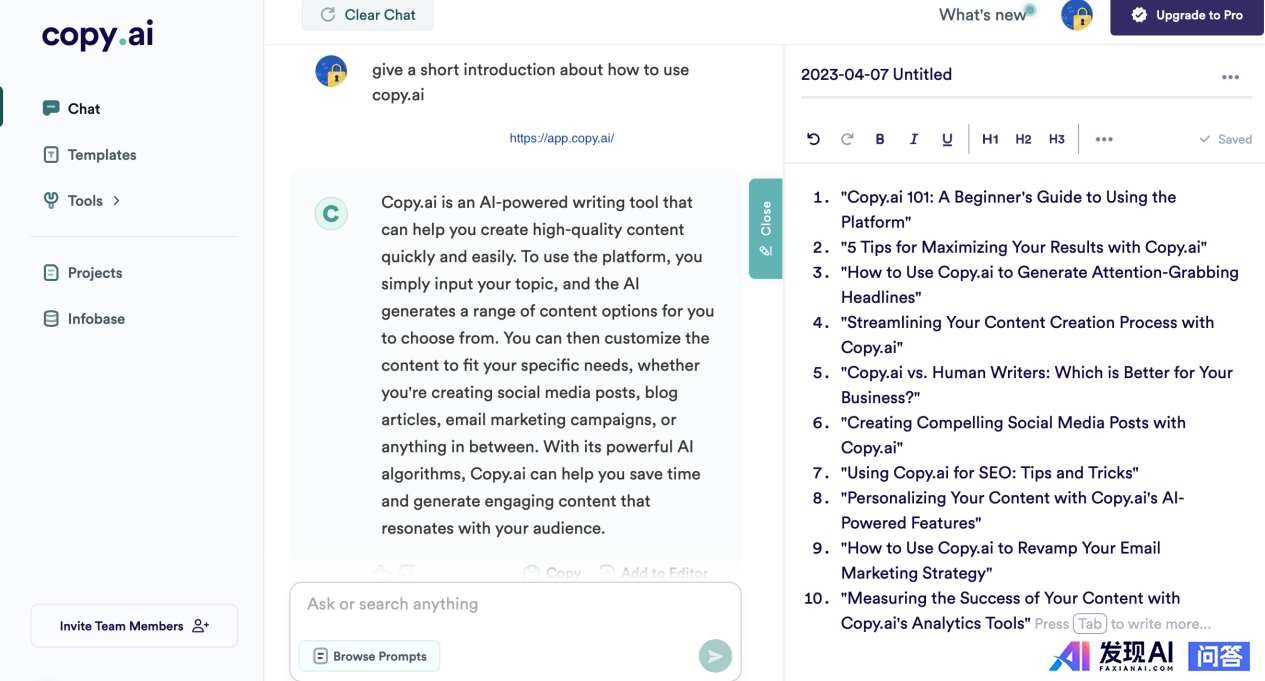Open What's new announcements

(983, 15)
